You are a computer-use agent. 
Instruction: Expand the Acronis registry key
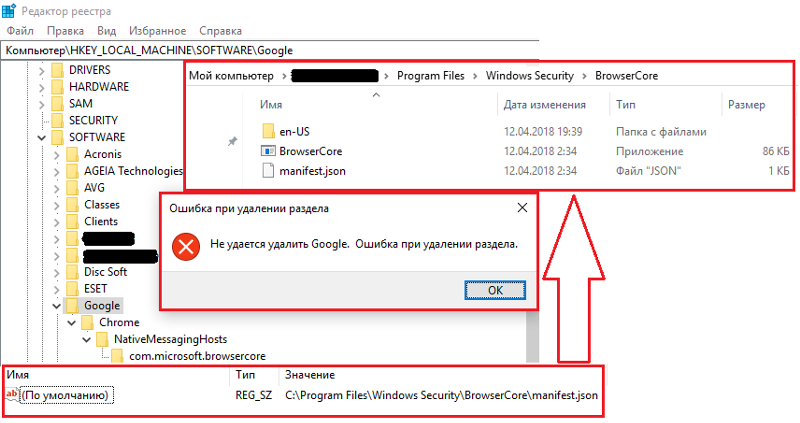click(57, 155)
